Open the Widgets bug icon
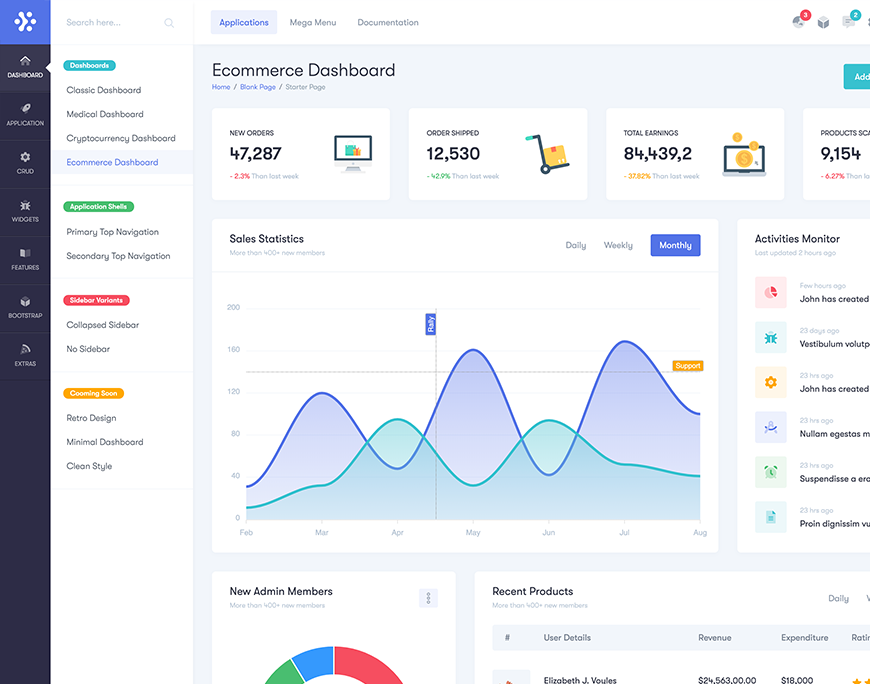Image resolution: width=870 pixels, height=684 pixels. coord(25,206)
